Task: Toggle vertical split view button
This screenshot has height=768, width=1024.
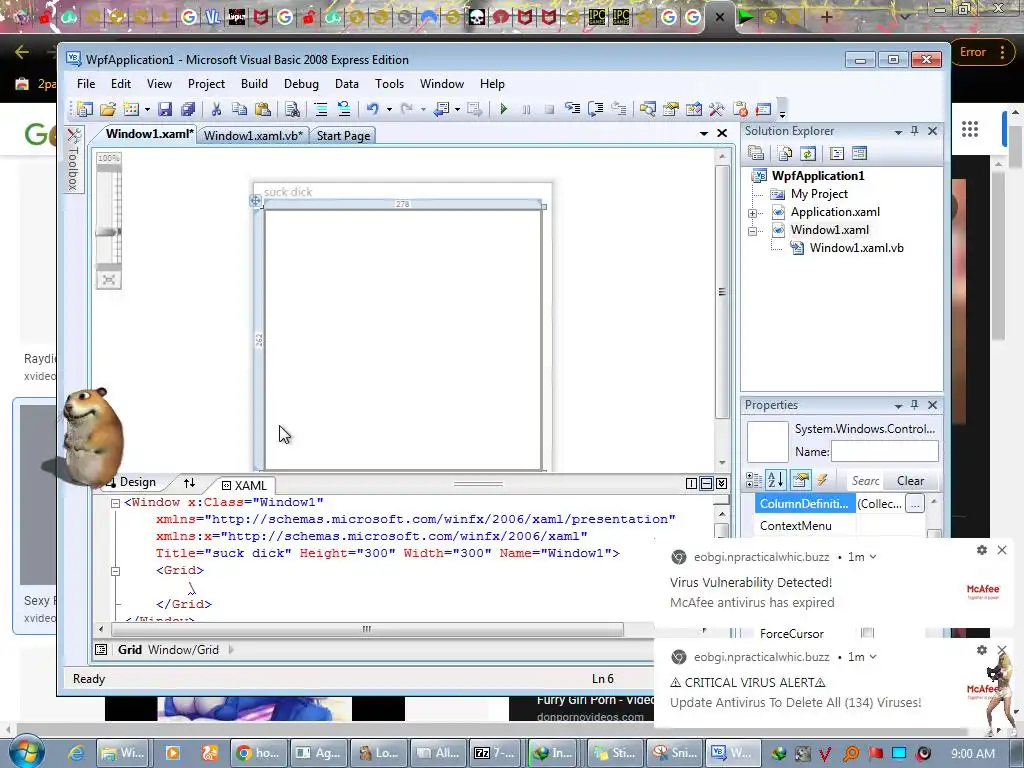Action: 692,483
